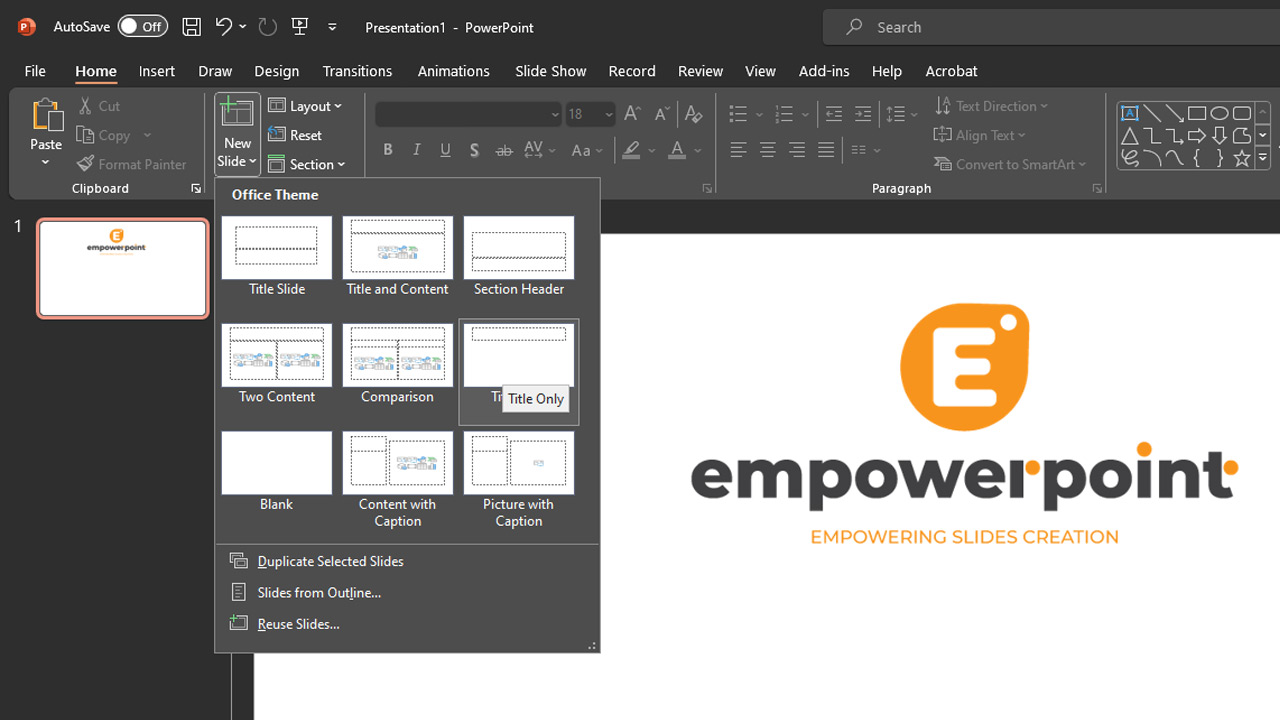
Task: Click the Paste clipboard icon
Action: 46,116
